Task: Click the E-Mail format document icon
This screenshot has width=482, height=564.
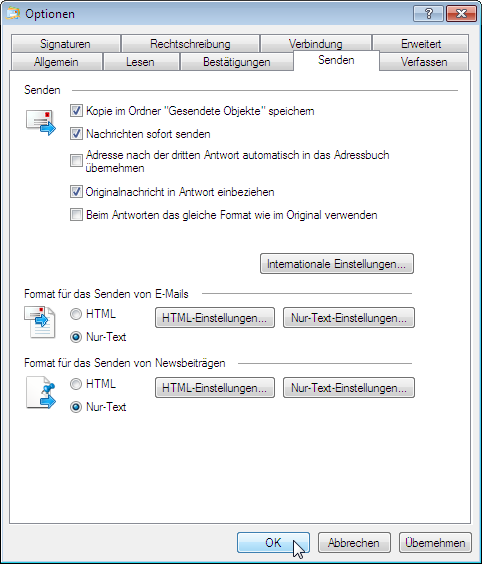Action: point(40,322)
